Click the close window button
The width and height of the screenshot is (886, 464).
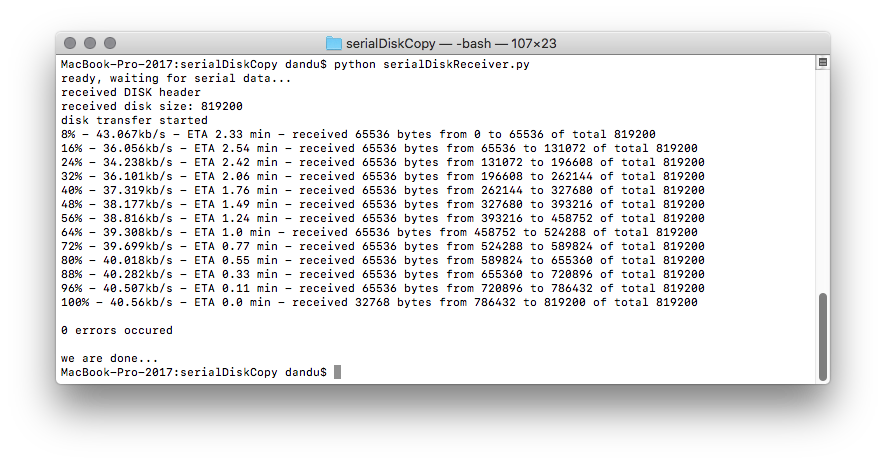point(70,43)
